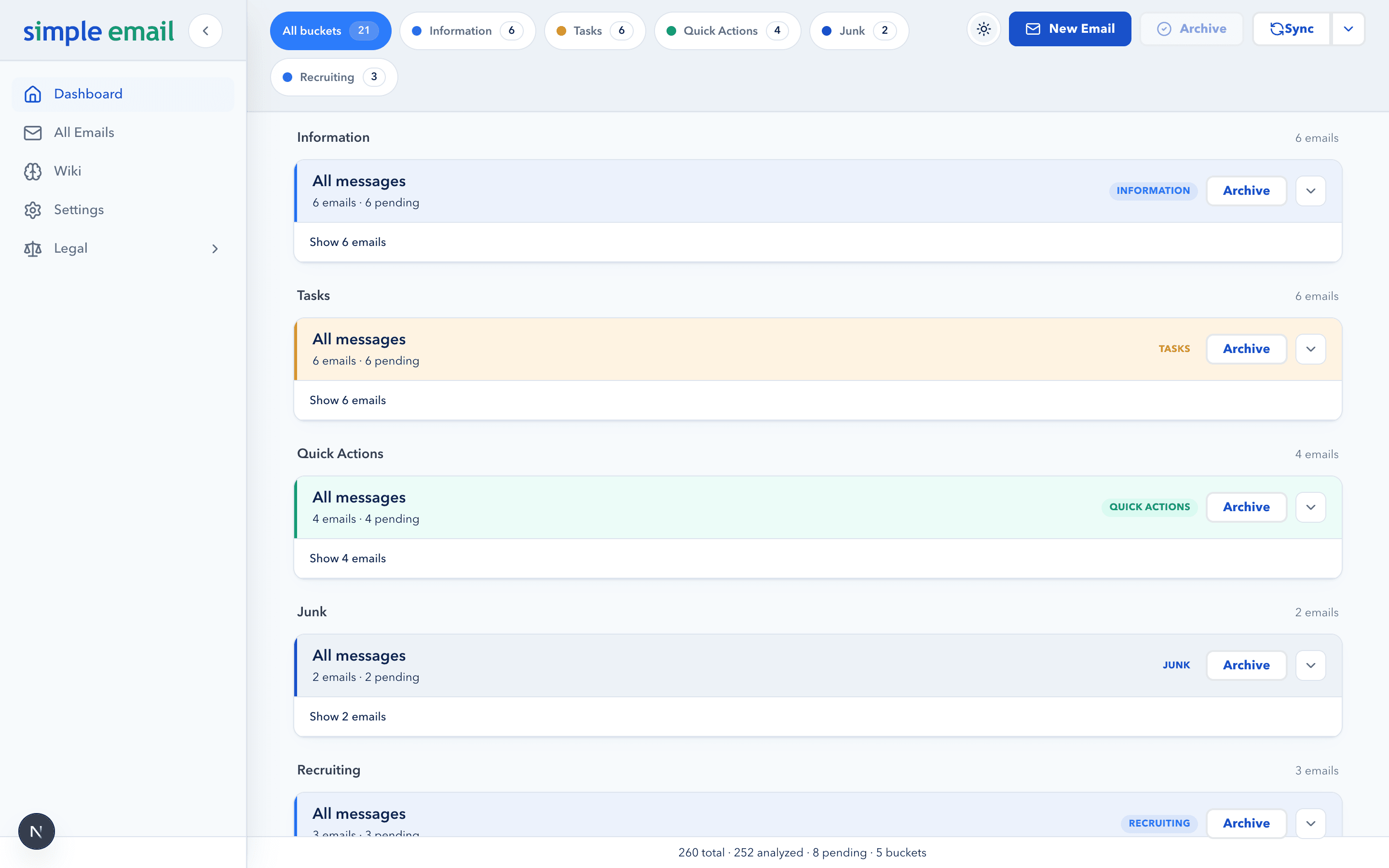
Task: Open Legal in the sidebar
Action: point(123,248)
